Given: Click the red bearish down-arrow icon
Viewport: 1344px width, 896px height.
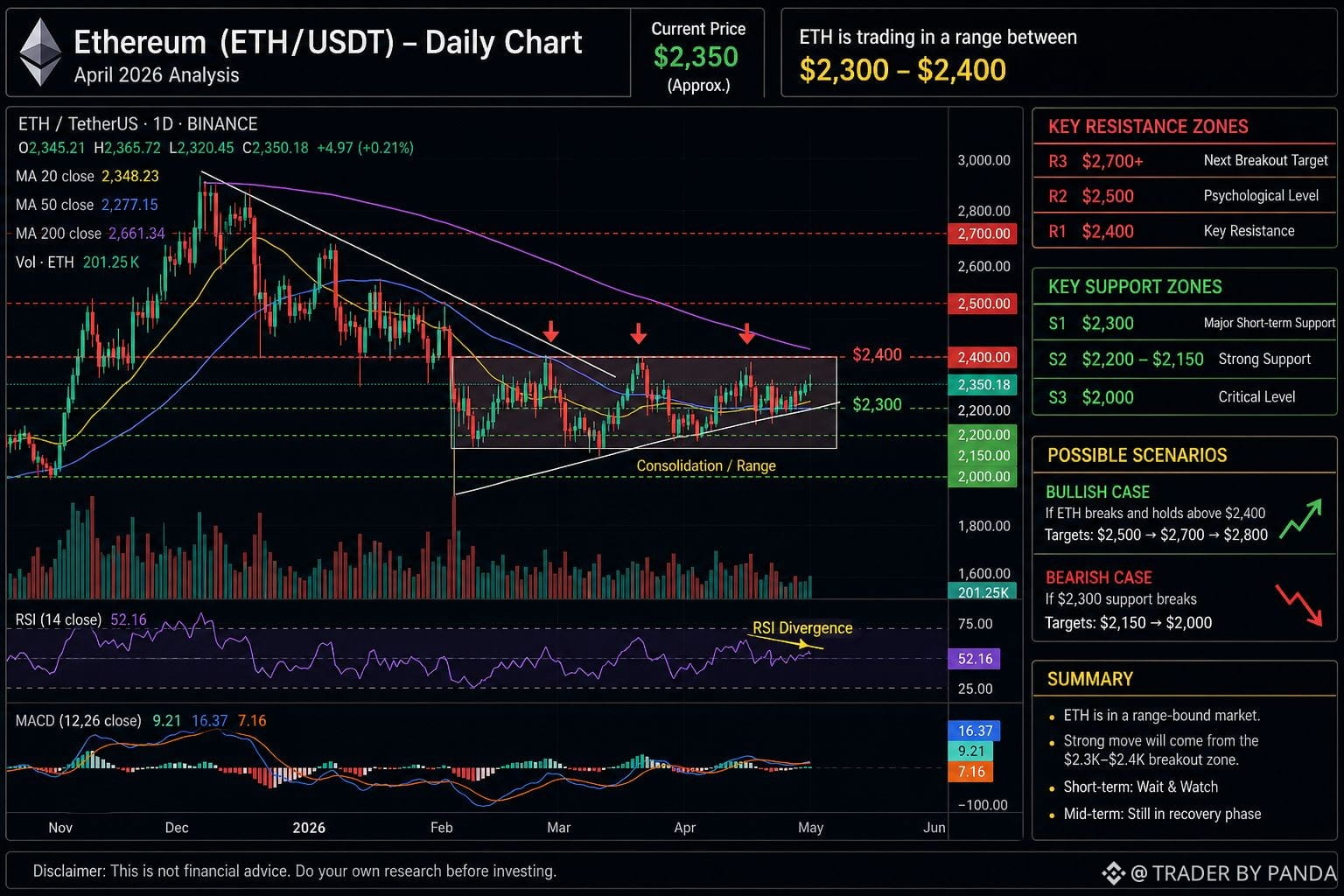Looking at the screenshot, I should coord(1298,604).
